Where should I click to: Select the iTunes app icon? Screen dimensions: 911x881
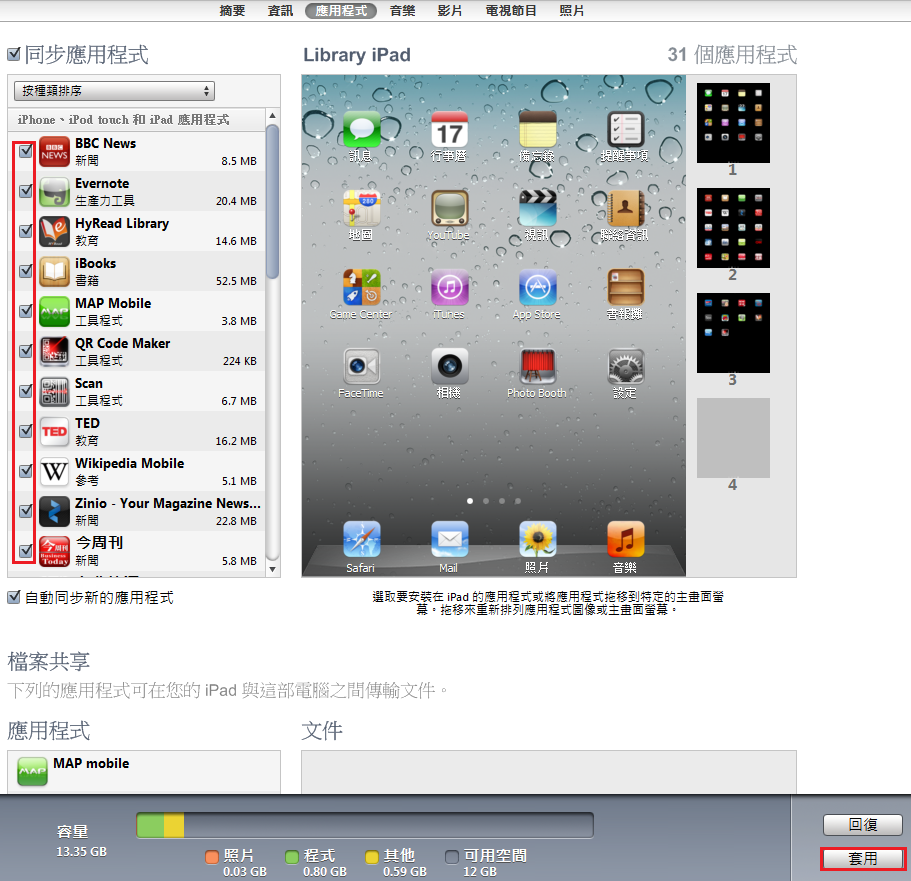449,287
